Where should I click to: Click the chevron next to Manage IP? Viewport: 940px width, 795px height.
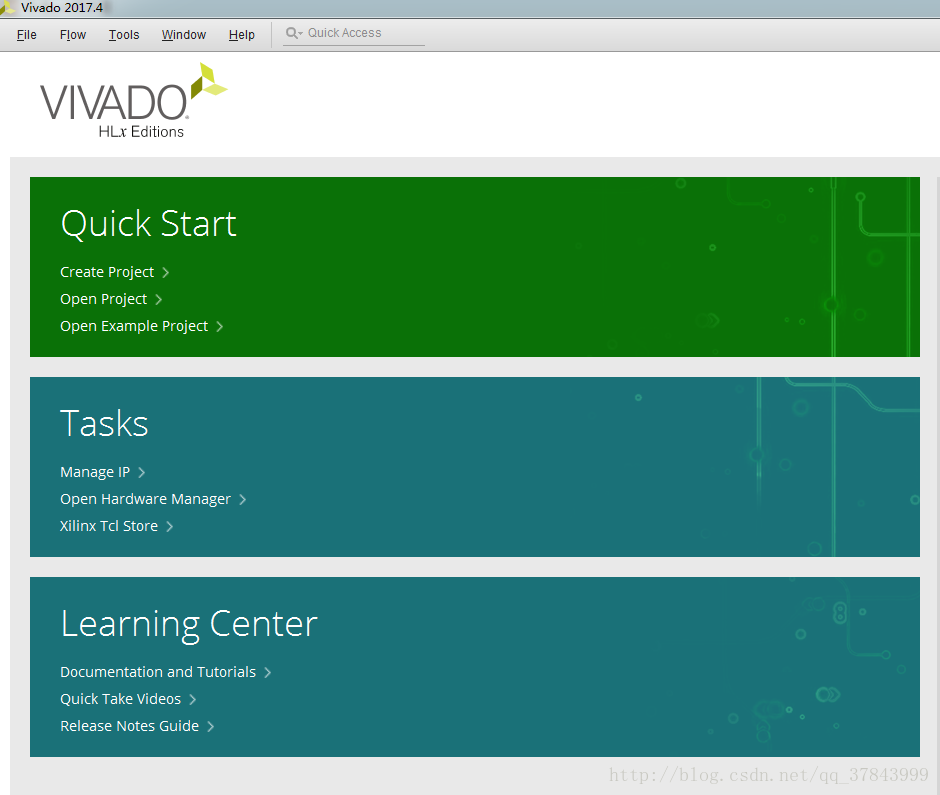[141, 473]
